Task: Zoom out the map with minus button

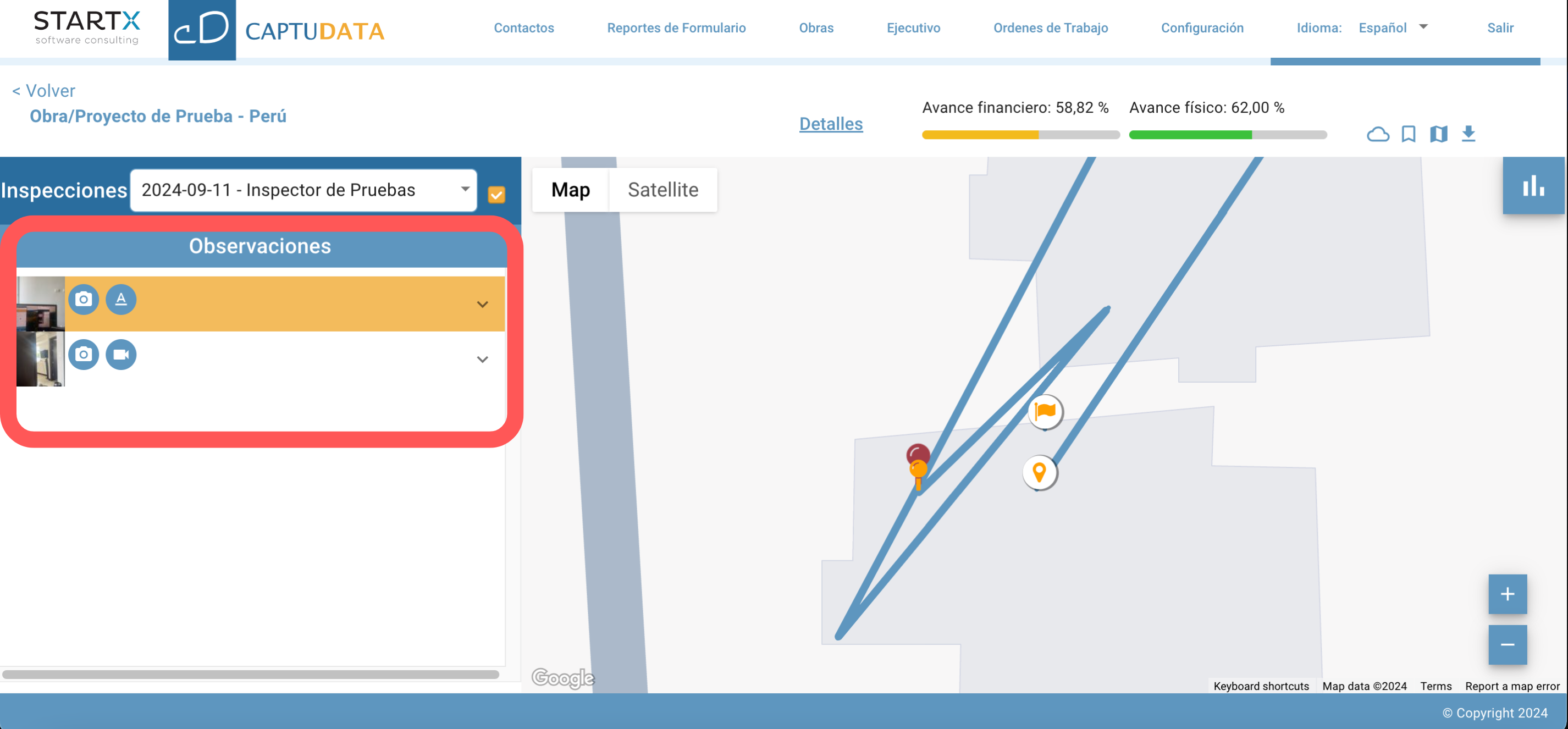Action: [1508, 645]
